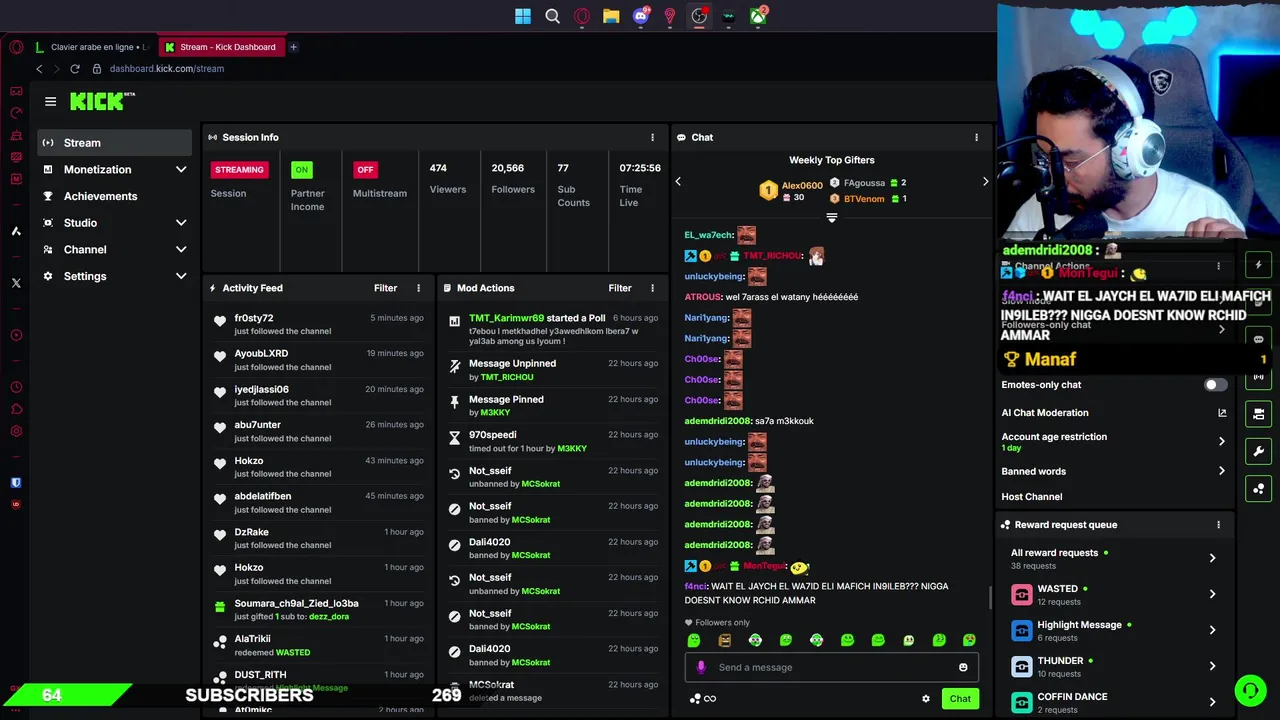The image size is (1280, 720).
Task: Click the lightning bolt quick-action icon
Action: tap(1258, 265)
